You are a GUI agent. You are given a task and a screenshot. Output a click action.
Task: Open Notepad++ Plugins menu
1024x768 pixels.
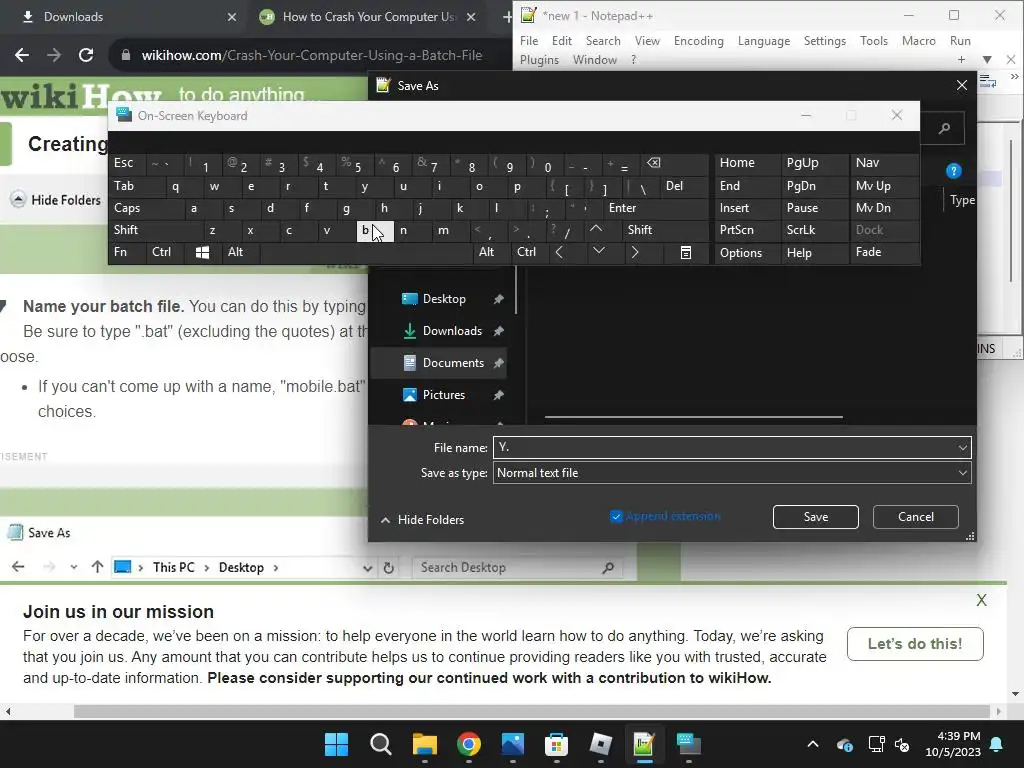point(539,59)
